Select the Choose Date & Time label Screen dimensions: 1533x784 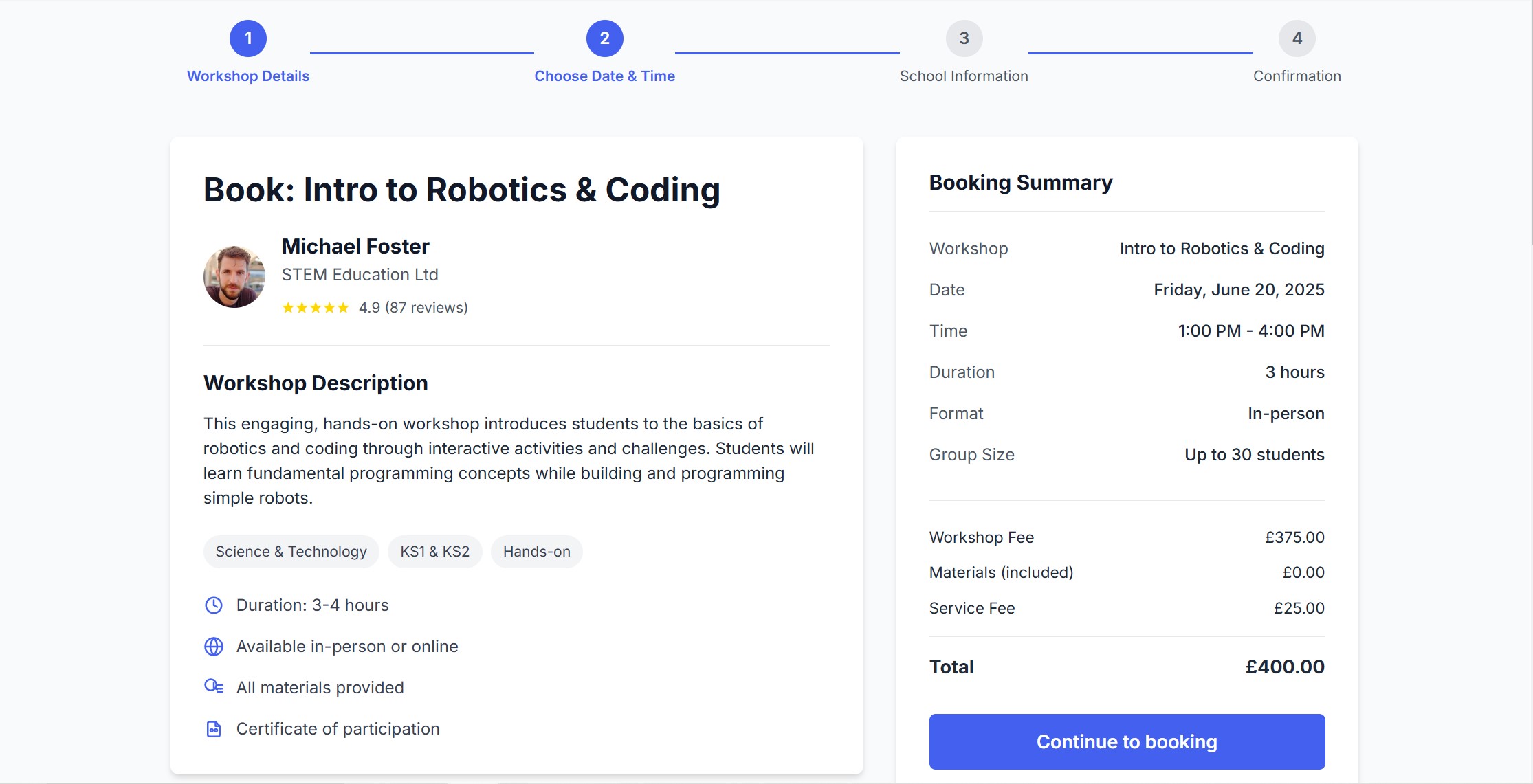pos(604,76)
